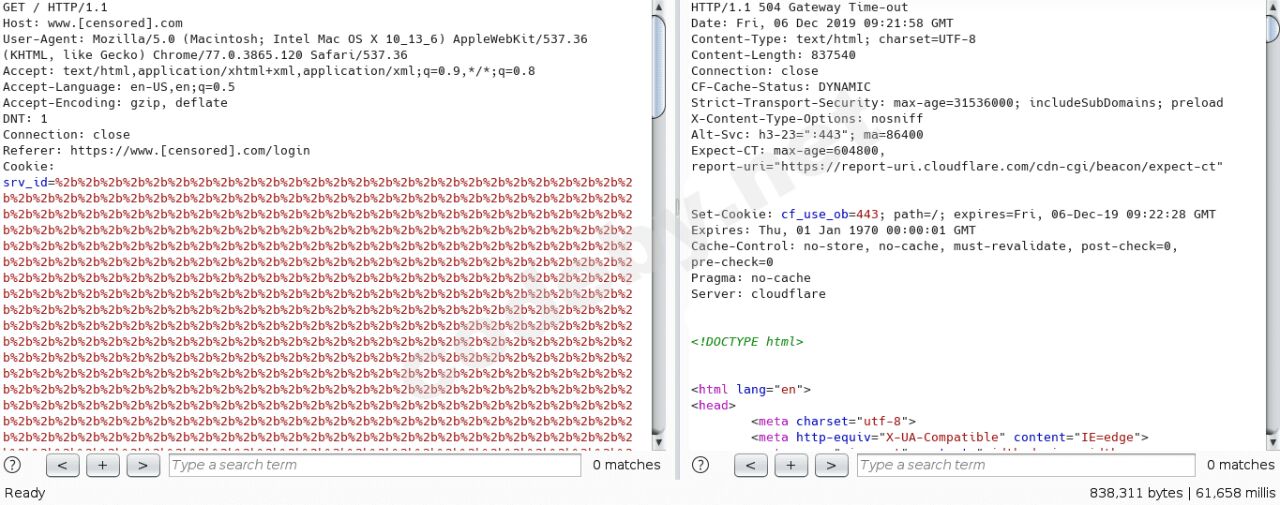Image resolution: width=1280 pixels, height=505 pixels.
Task: Click 'Connection: close' in the request pane
Action: (x=67, y=135)
